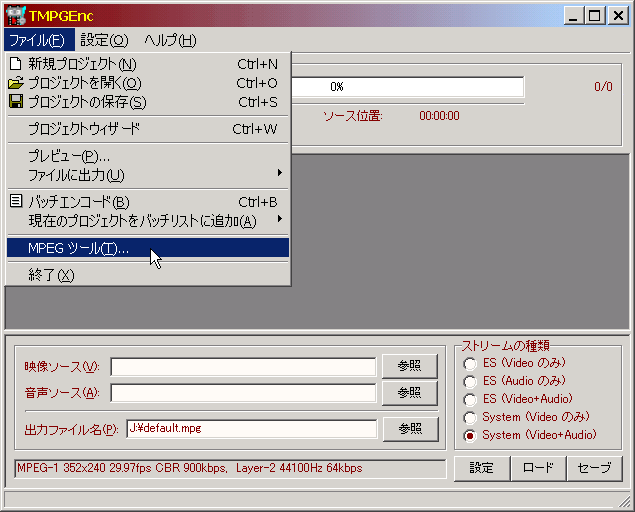
Task: Click the new project page icon
Action: pos(15,64)
